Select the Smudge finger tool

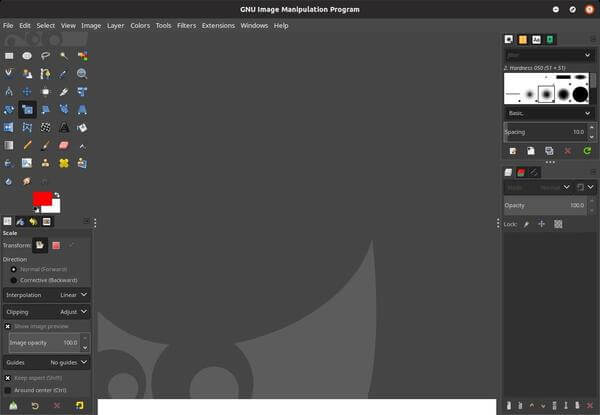click(27, 181)
